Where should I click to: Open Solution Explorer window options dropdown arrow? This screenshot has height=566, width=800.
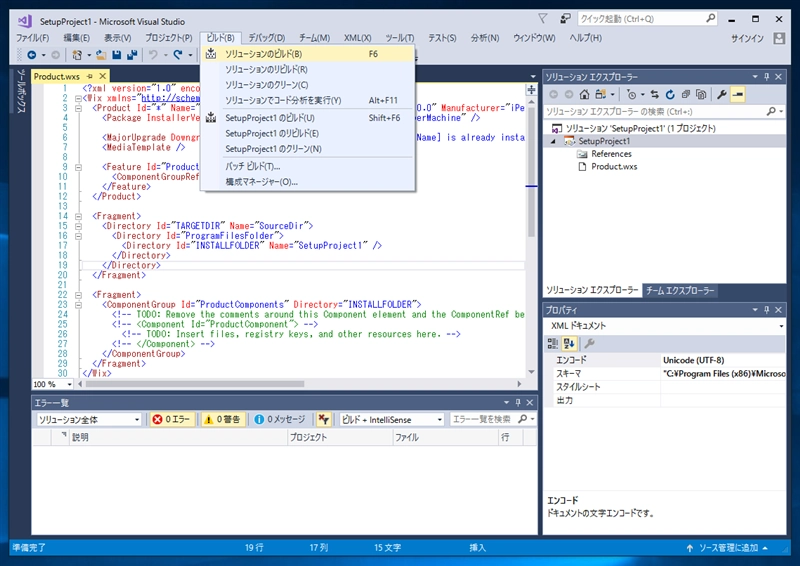(x=755, y=77)
